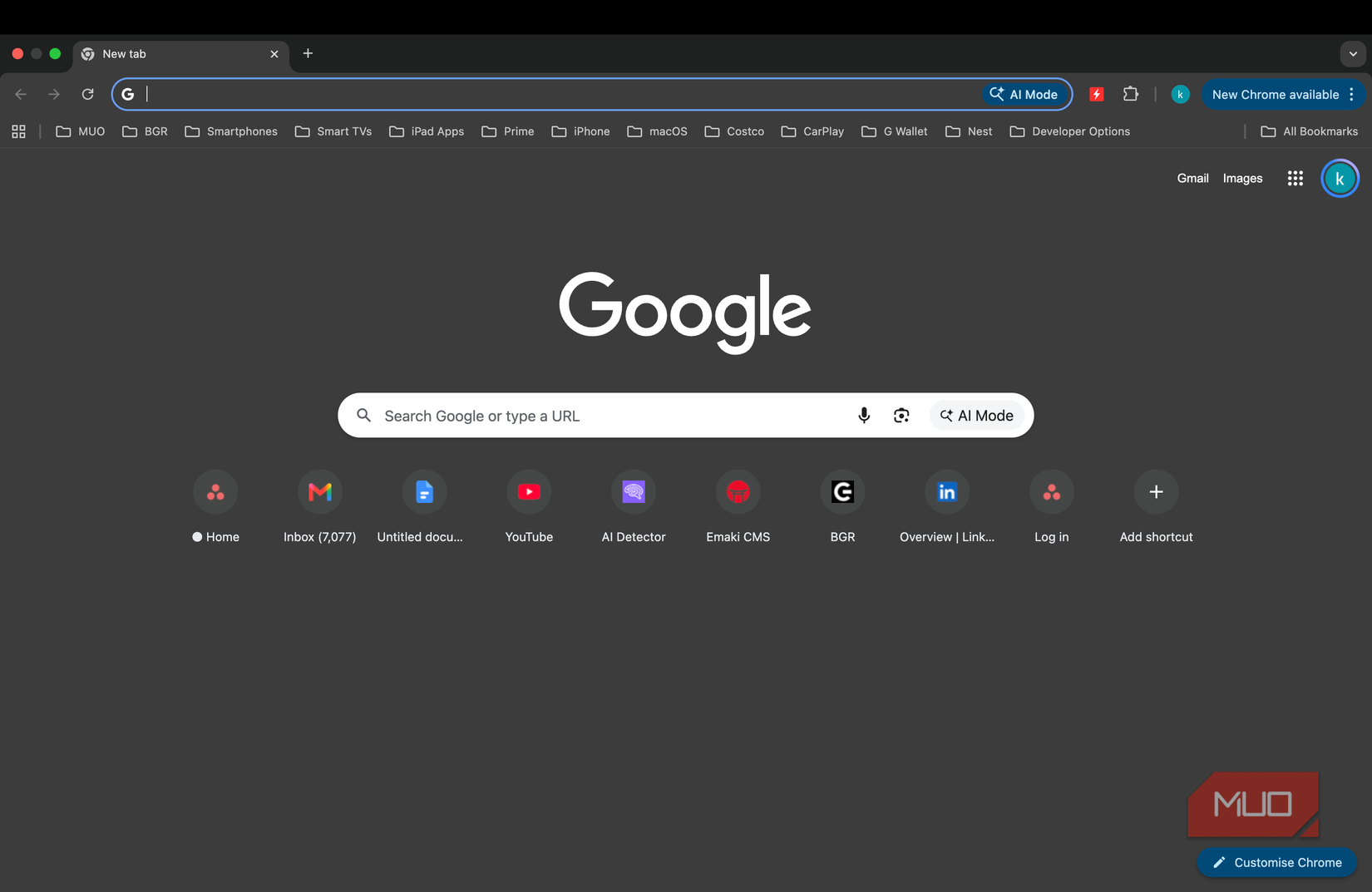The width and height of the screenshot is (1372, 892).
Task: Open the AI Detector shortcut
Action: click(634, 506)
